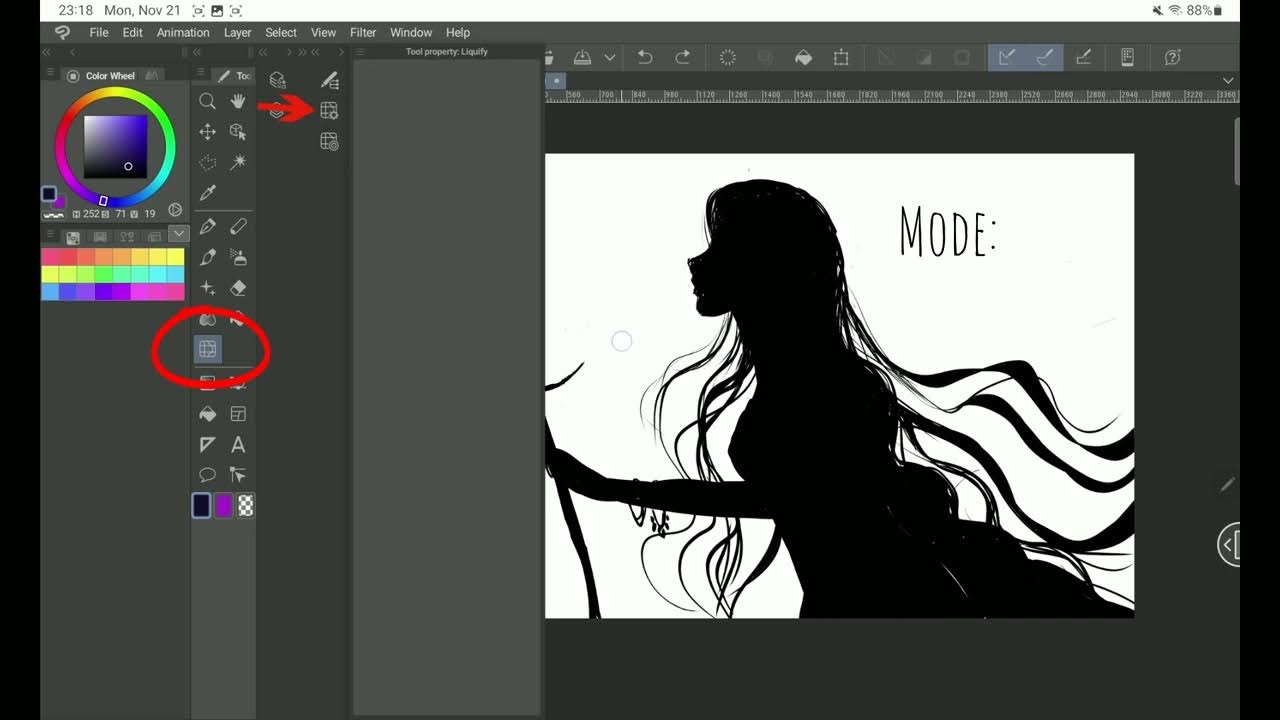
Task: Tap the pencil icon on right edge
Action: (x=1227, y=485)
